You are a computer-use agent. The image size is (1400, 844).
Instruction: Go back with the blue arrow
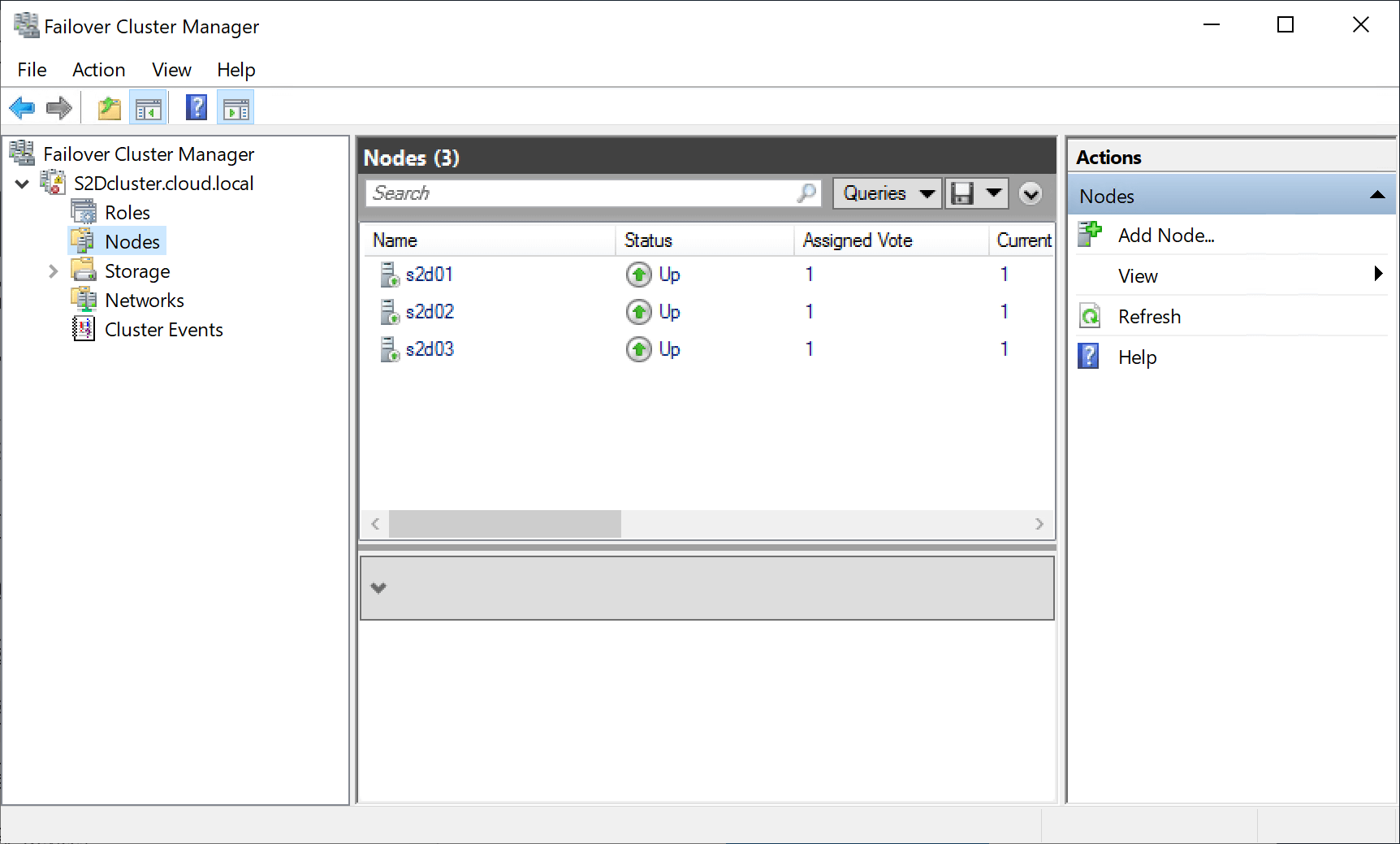[22, 108]
